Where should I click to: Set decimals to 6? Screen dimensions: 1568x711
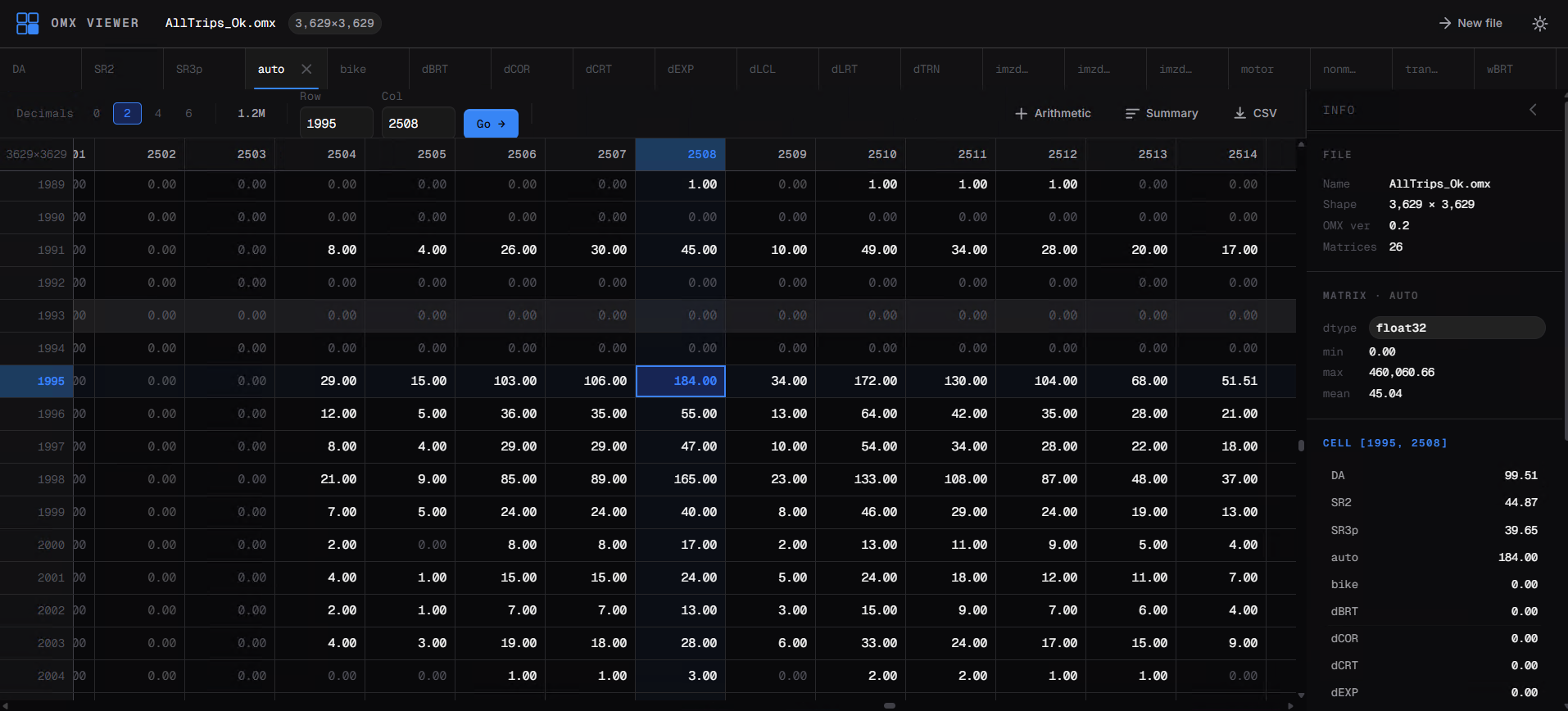click(188, 113)
